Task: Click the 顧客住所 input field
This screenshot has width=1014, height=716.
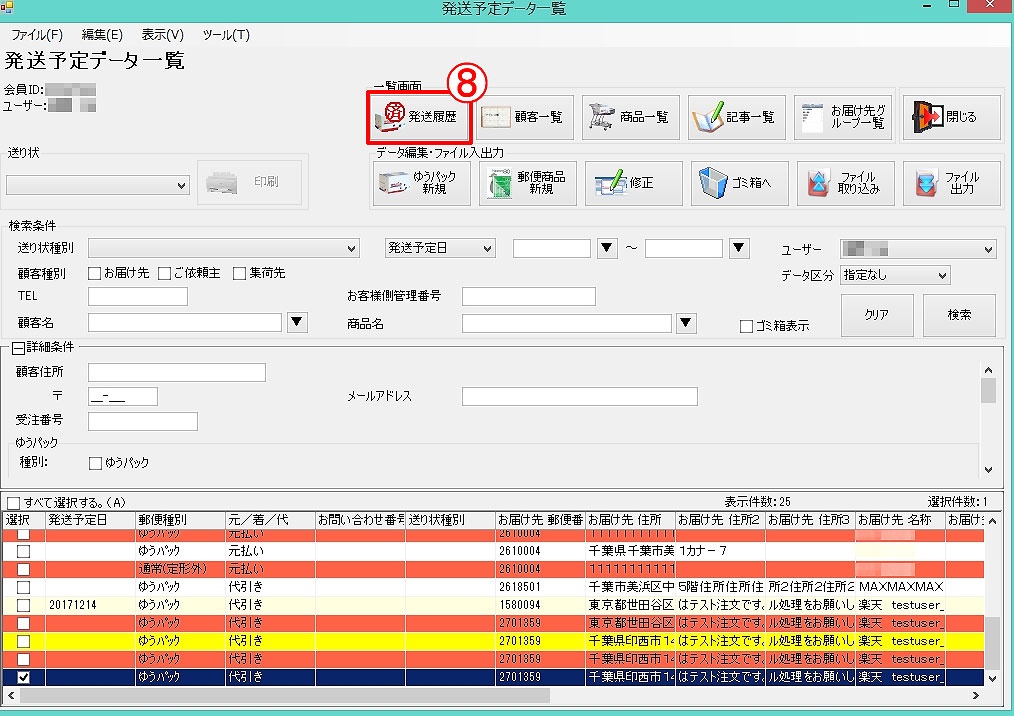Action: click(x=176, y=373)
